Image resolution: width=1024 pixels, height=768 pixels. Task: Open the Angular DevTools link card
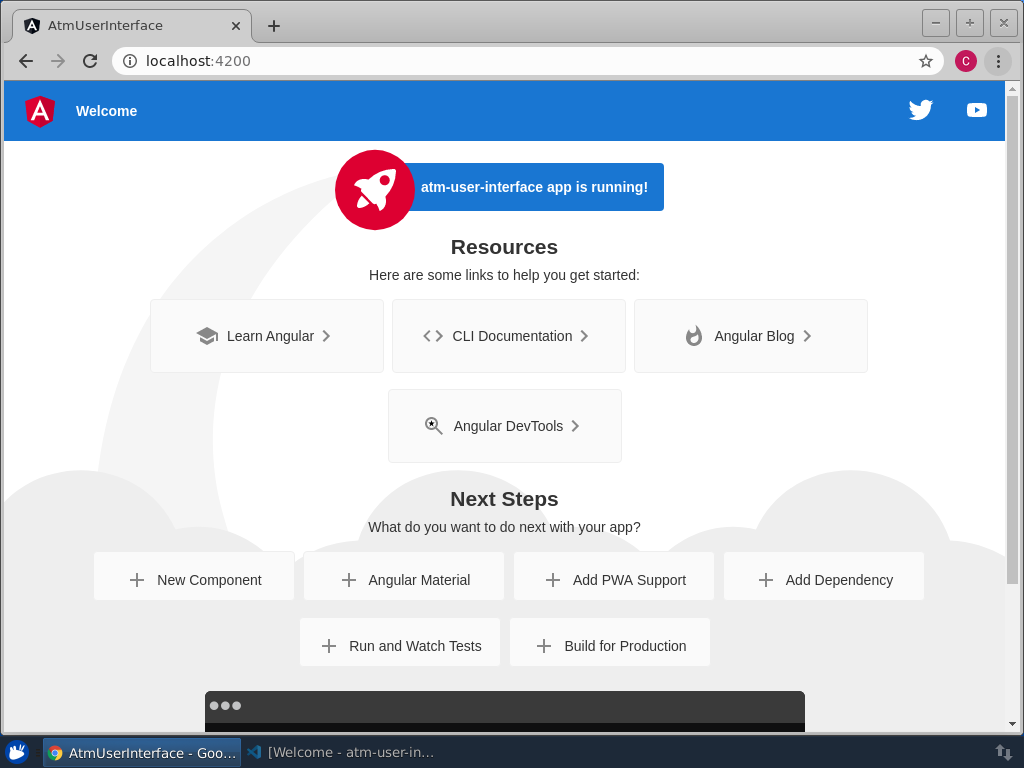[x=505, y=426]
